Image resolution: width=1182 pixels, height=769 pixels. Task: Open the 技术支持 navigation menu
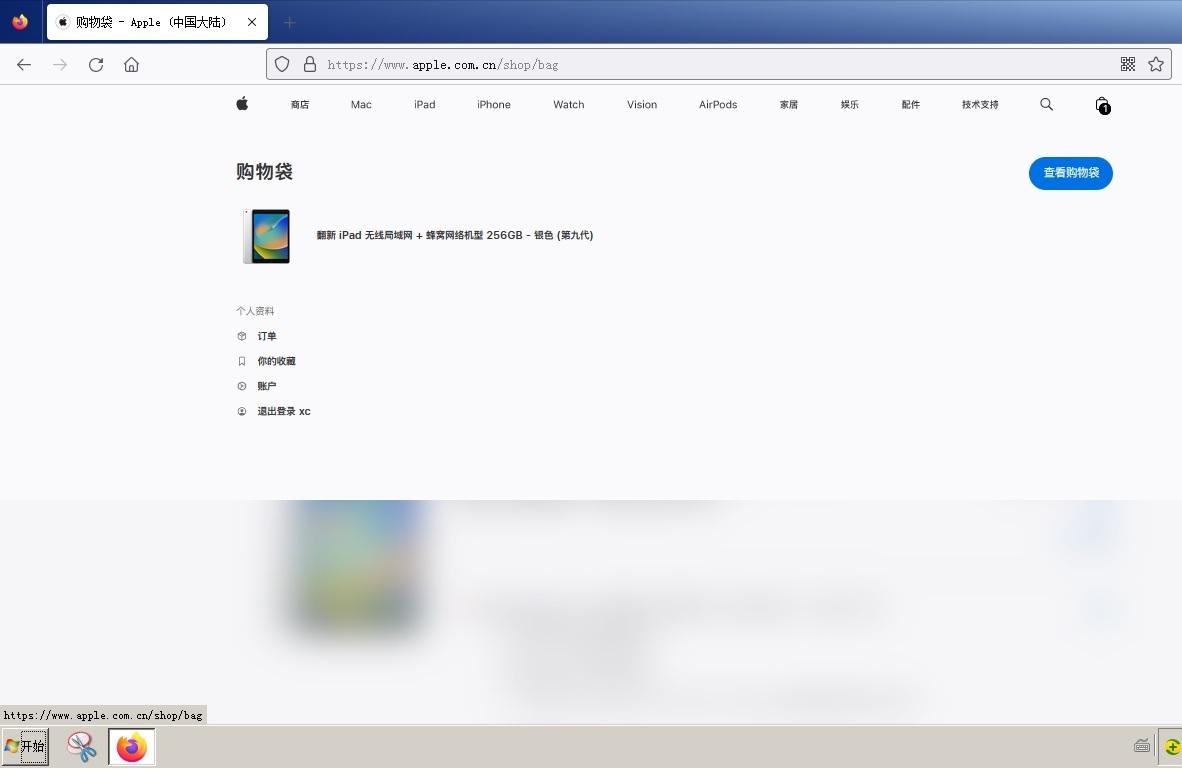pyautogui.click(x=980, y=105)
